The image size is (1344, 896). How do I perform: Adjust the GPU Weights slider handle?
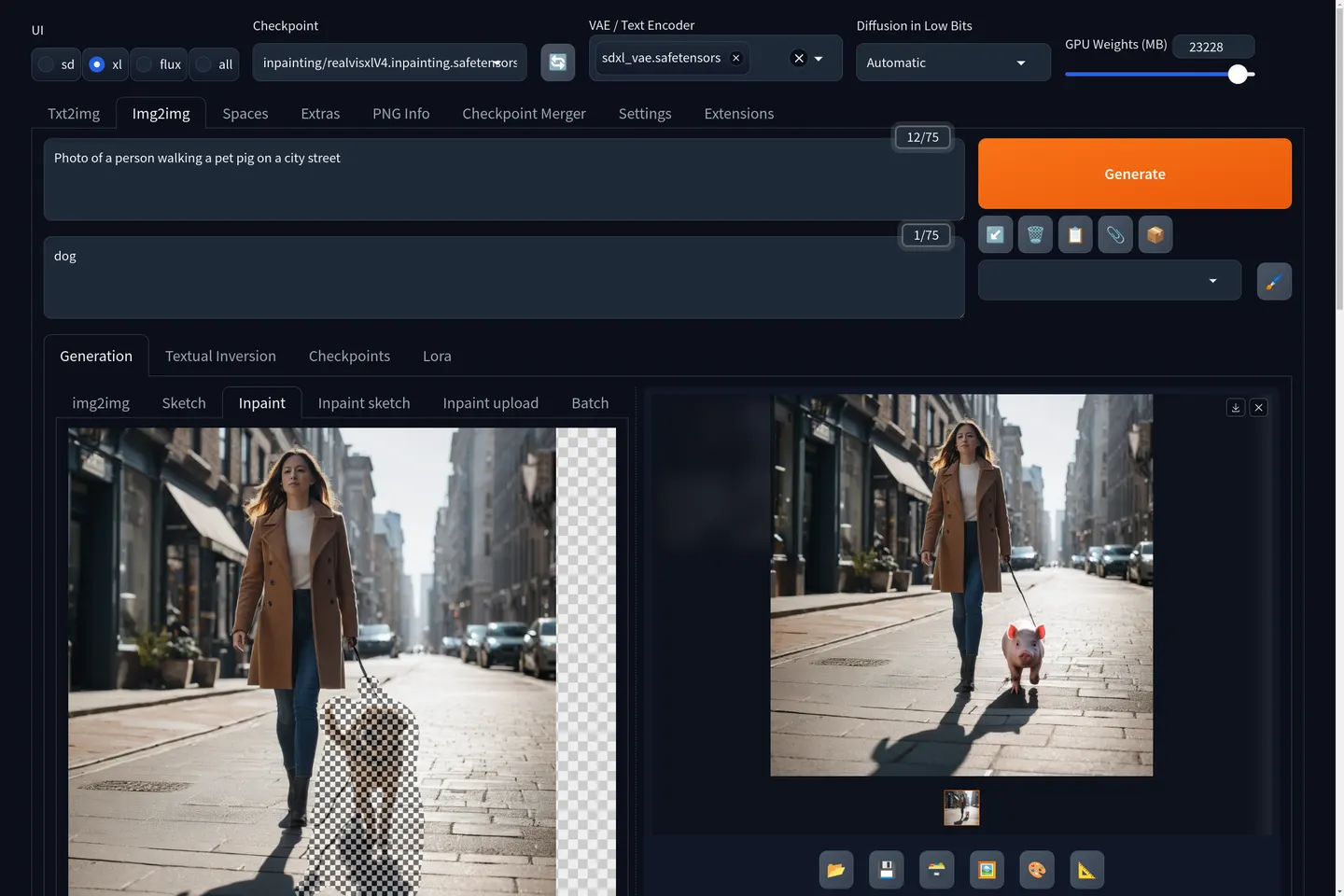(x=1238, y=74)
